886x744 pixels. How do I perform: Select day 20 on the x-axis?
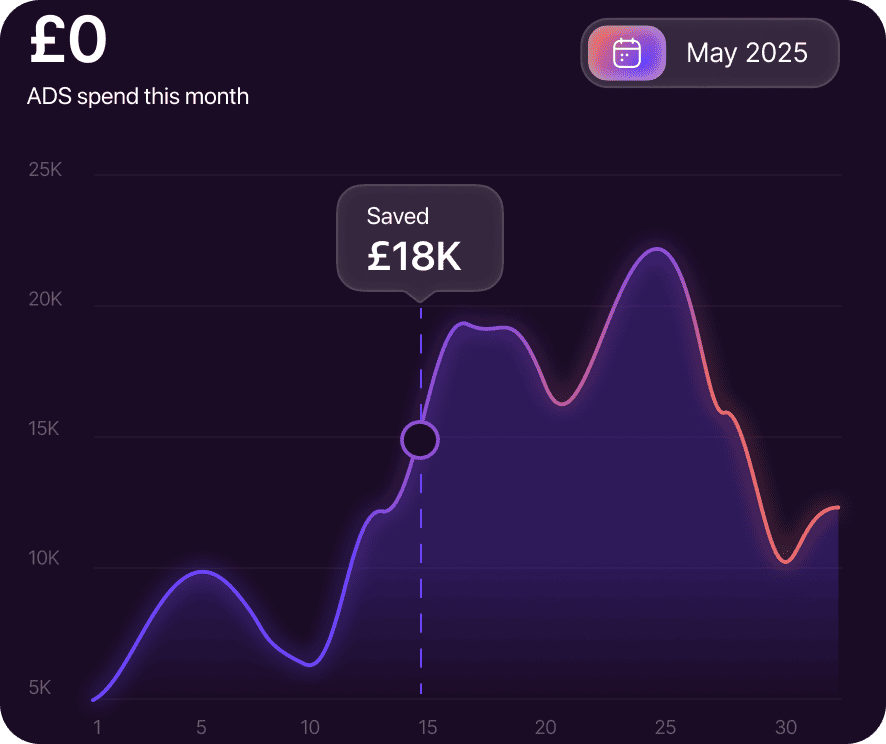click(x=546, y=727)
